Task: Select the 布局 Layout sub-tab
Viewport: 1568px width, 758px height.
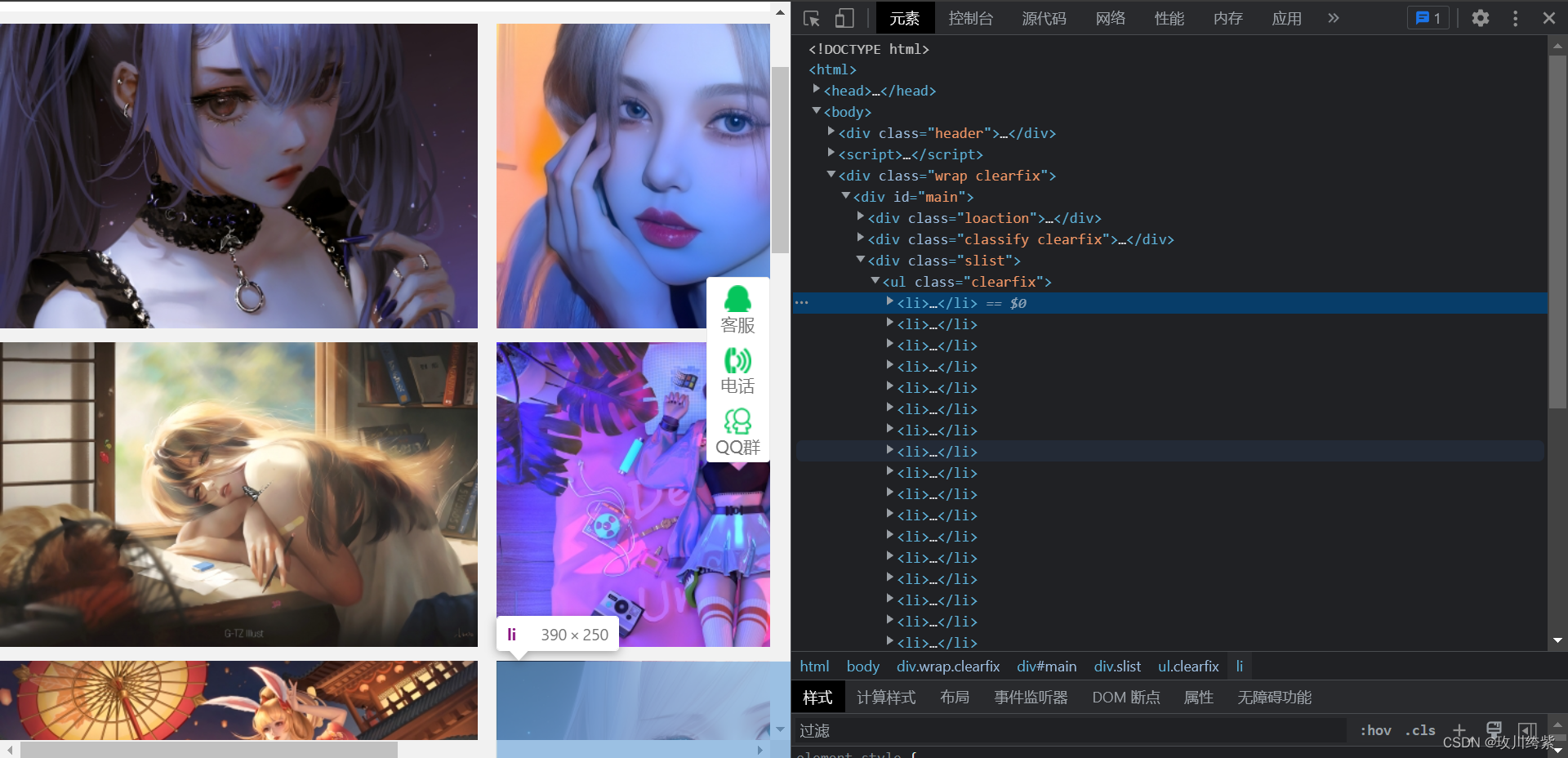Action: tap(955, 698)
